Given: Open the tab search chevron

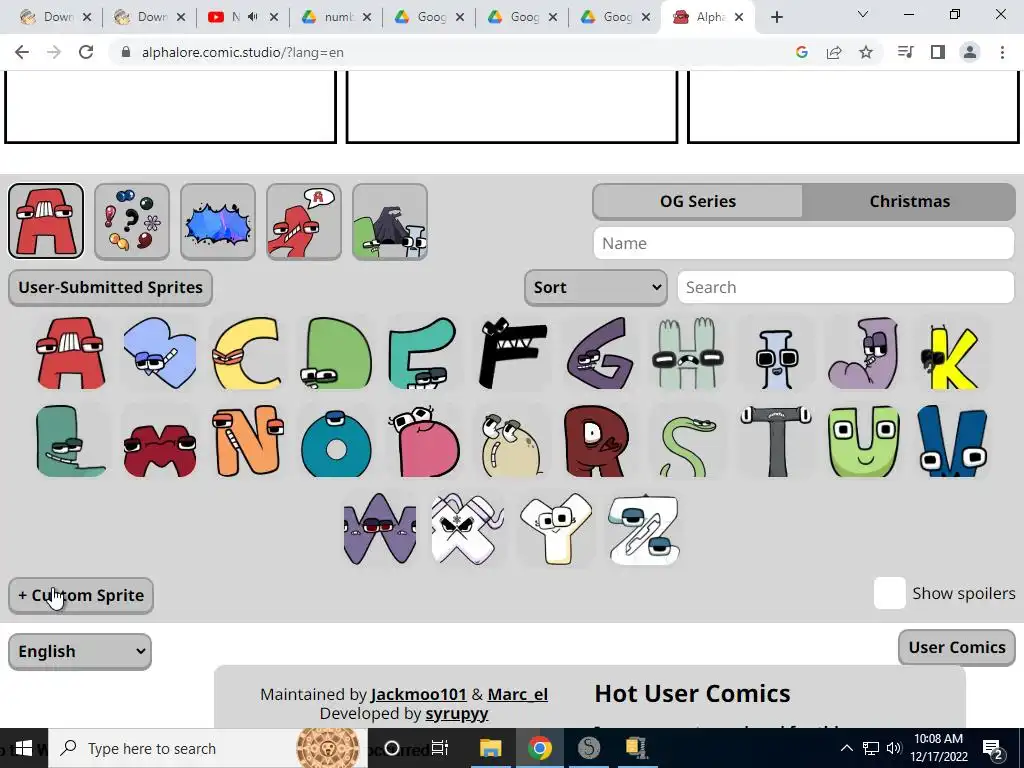Looking at the screenshot, I should (x=863, y=14).
